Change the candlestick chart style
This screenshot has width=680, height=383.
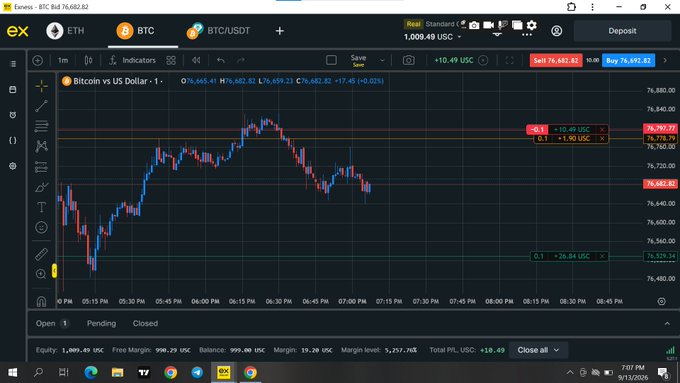[88, 60]
